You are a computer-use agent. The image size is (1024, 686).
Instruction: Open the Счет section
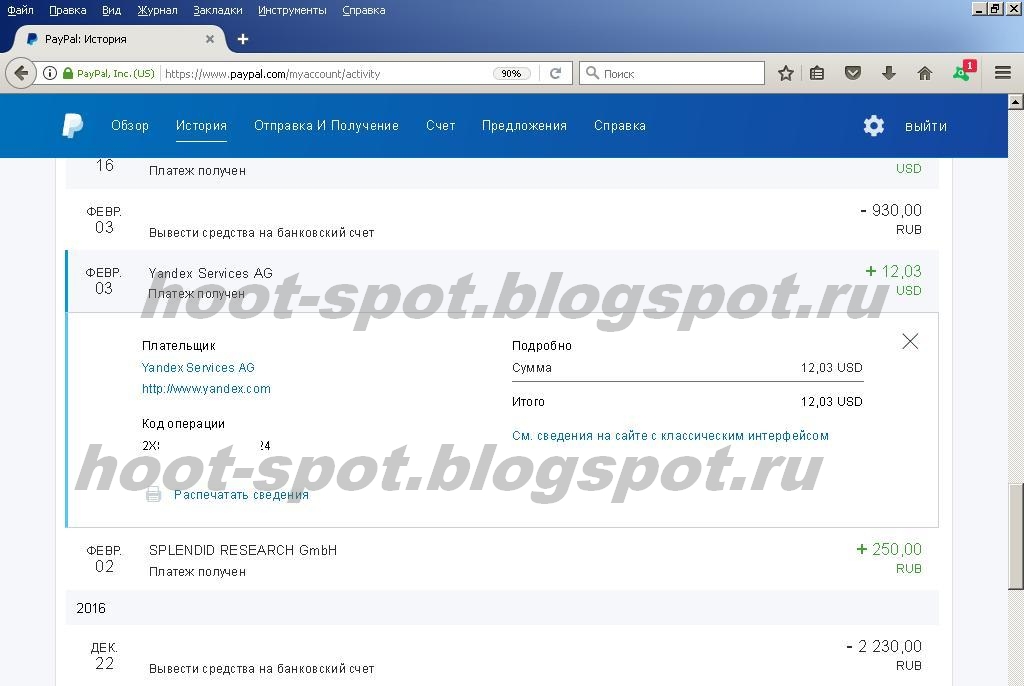coord(441,125)
